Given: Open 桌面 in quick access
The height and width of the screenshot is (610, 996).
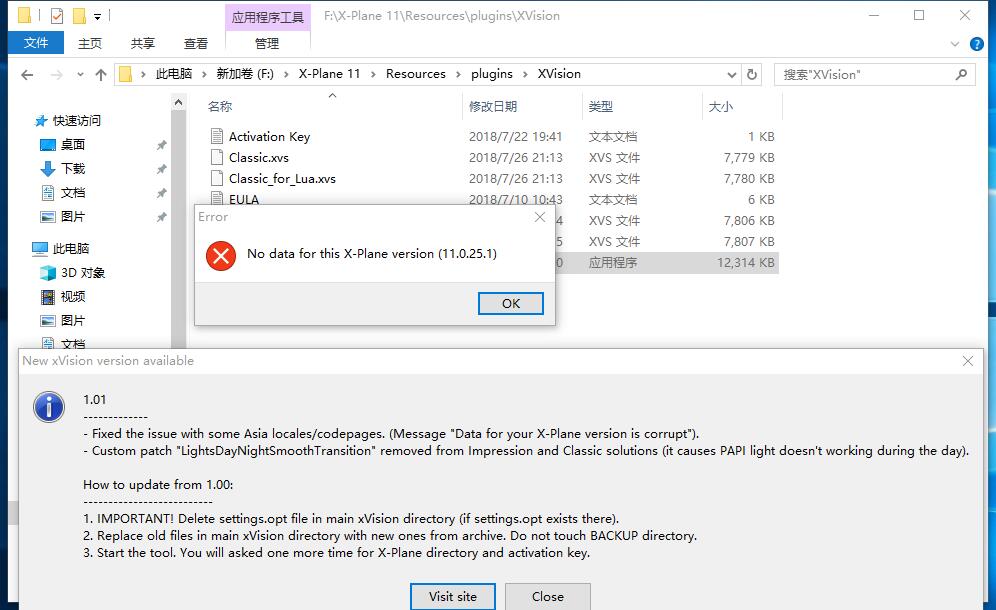Looking at the screenshot, I should pos(72,144).
